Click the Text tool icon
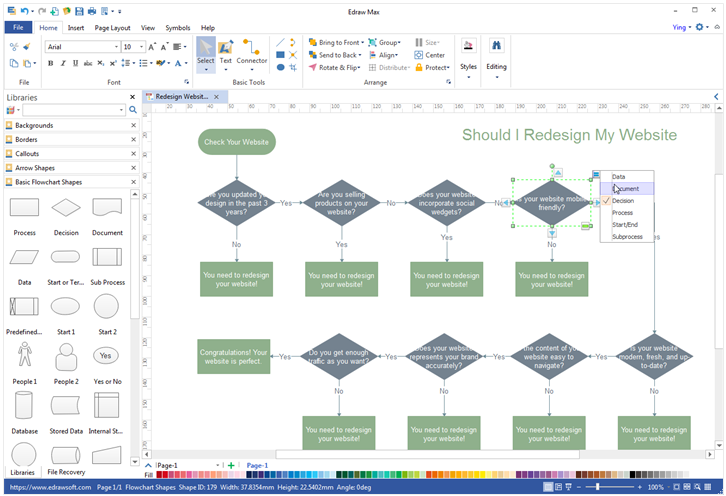The image size is (726, 496). pos(226,50)
